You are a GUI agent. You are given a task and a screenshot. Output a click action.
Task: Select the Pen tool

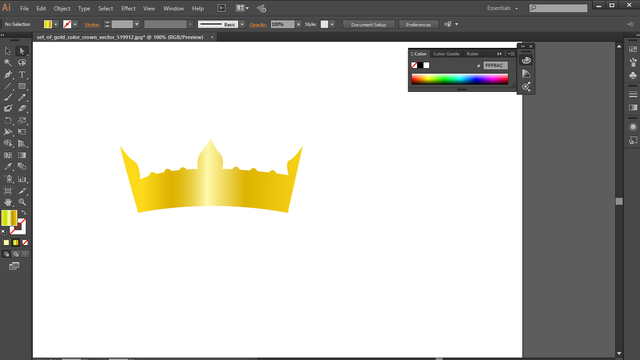[8, 74]
